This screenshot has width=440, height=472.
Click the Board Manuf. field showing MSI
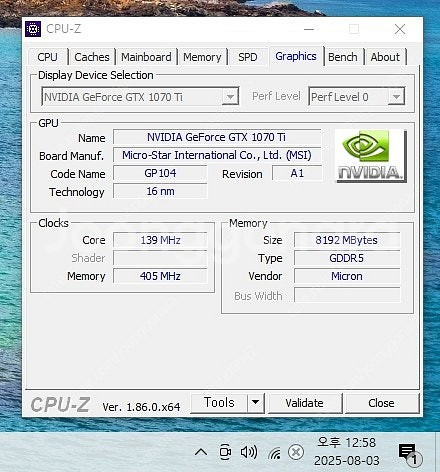pyautogui.click(x=217, y=155)
